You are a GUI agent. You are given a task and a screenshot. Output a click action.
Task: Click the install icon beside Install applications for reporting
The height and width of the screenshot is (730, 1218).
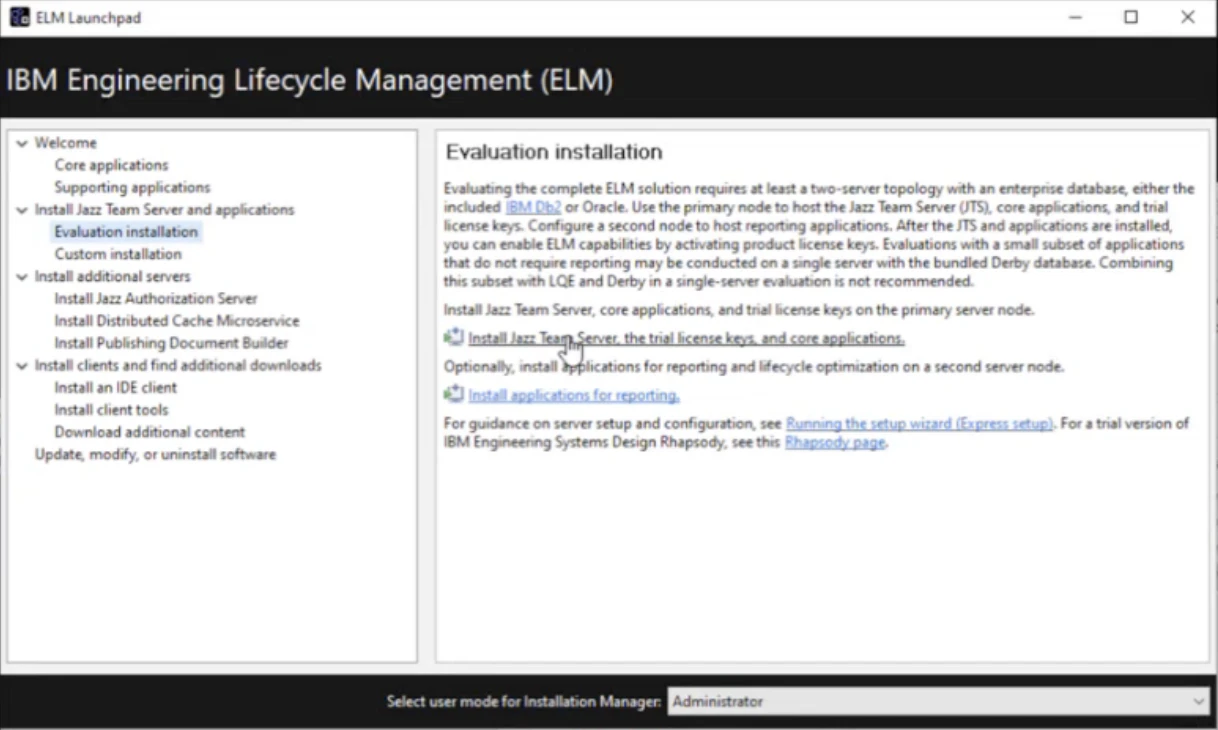coord(454,395)
